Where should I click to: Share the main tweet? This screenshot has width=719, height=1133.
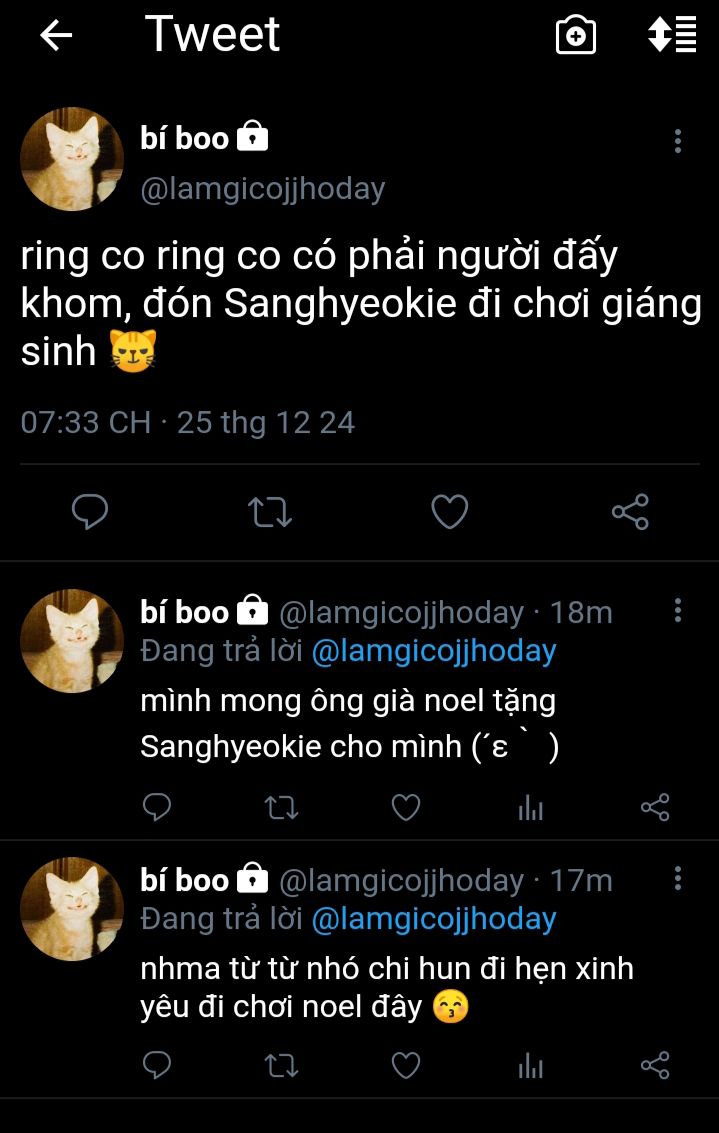(630, 513)
